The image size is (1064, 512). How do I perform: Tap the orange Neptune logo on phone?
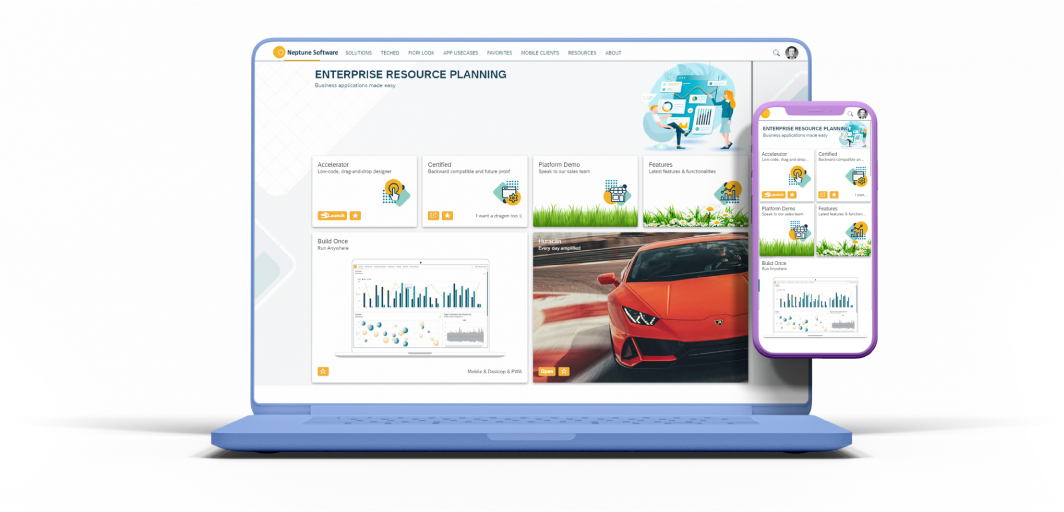[x=766, y=114]
